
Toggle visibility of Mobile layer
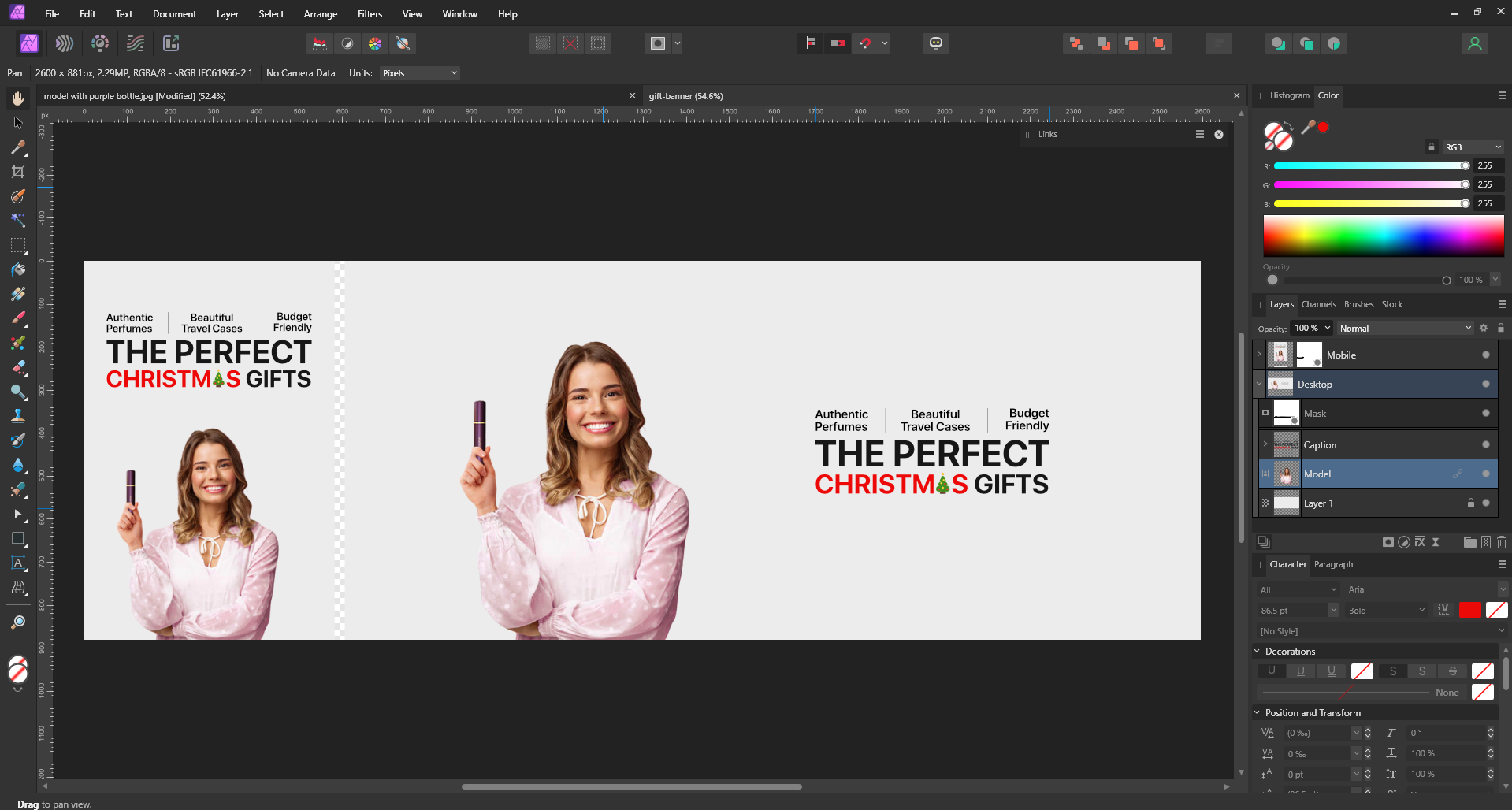[x=1486, y=355]
